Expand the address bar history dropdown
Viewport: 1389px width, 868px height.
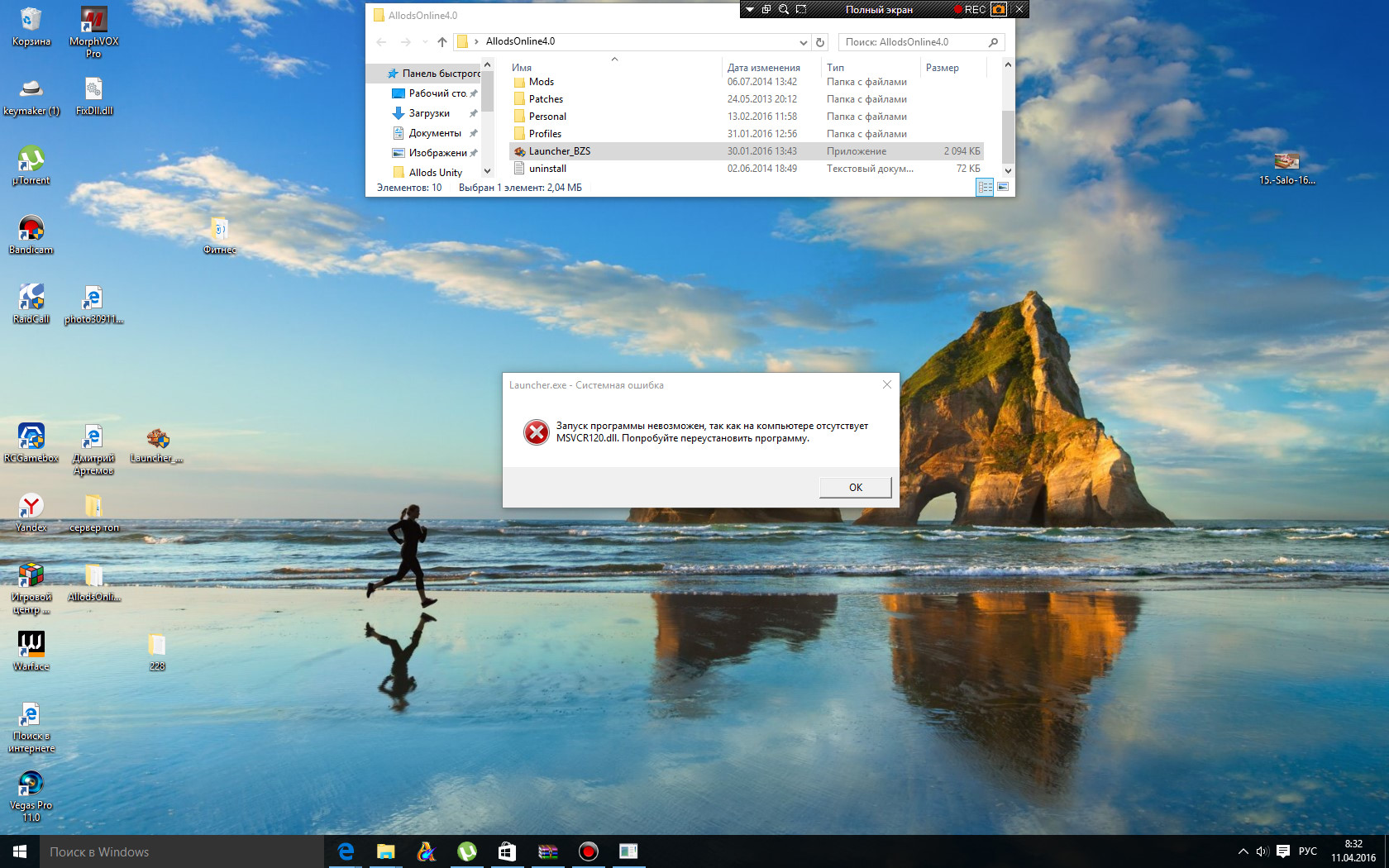click(803, 42)
